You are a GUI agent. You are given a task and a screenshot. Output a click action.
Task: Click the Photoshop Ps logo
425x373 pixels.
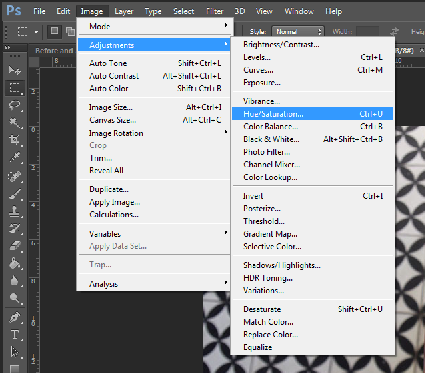tap(14, 11)
